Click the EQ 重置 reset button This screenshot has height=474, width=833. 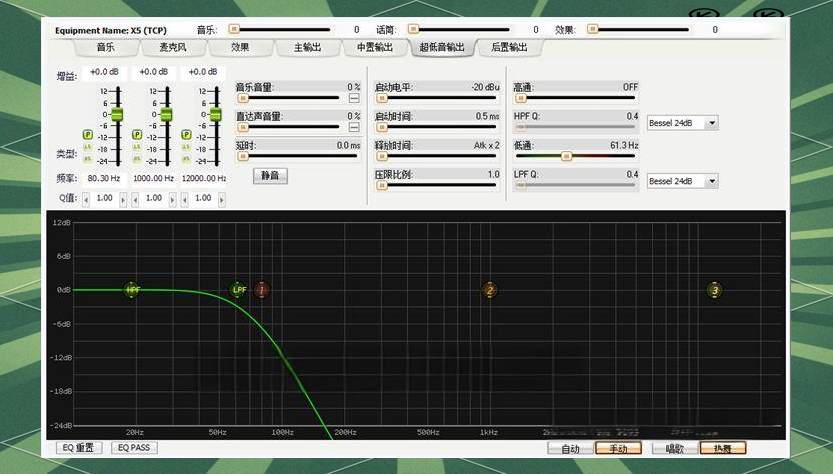pyautogui.click(x=78, y=448)
